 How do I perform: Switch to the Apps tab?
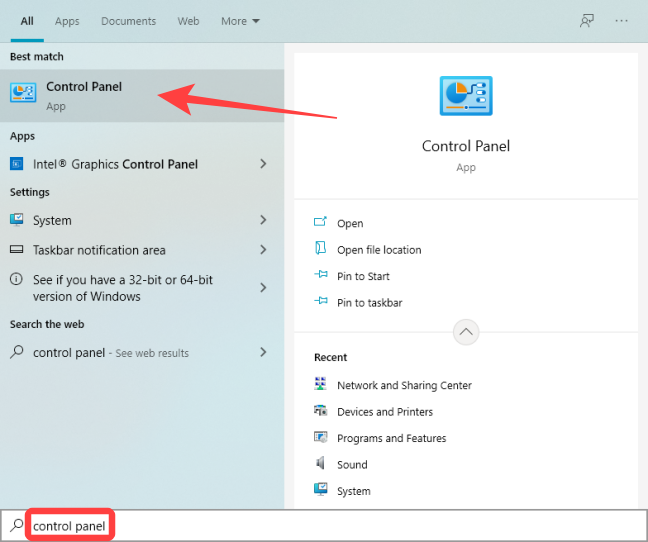click(x=67, y=21)
